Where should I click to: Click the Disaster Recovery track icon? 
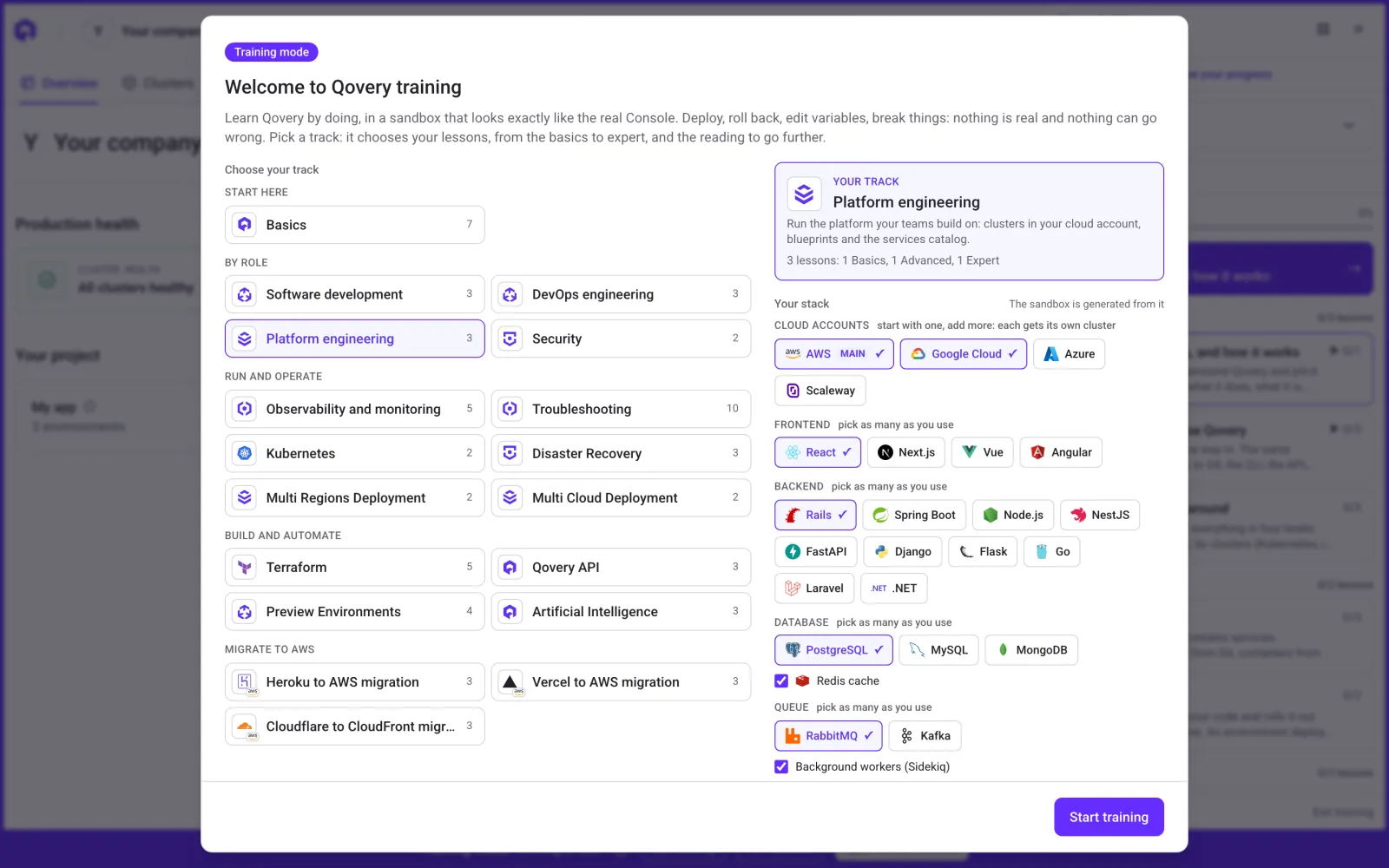[510, 453]
